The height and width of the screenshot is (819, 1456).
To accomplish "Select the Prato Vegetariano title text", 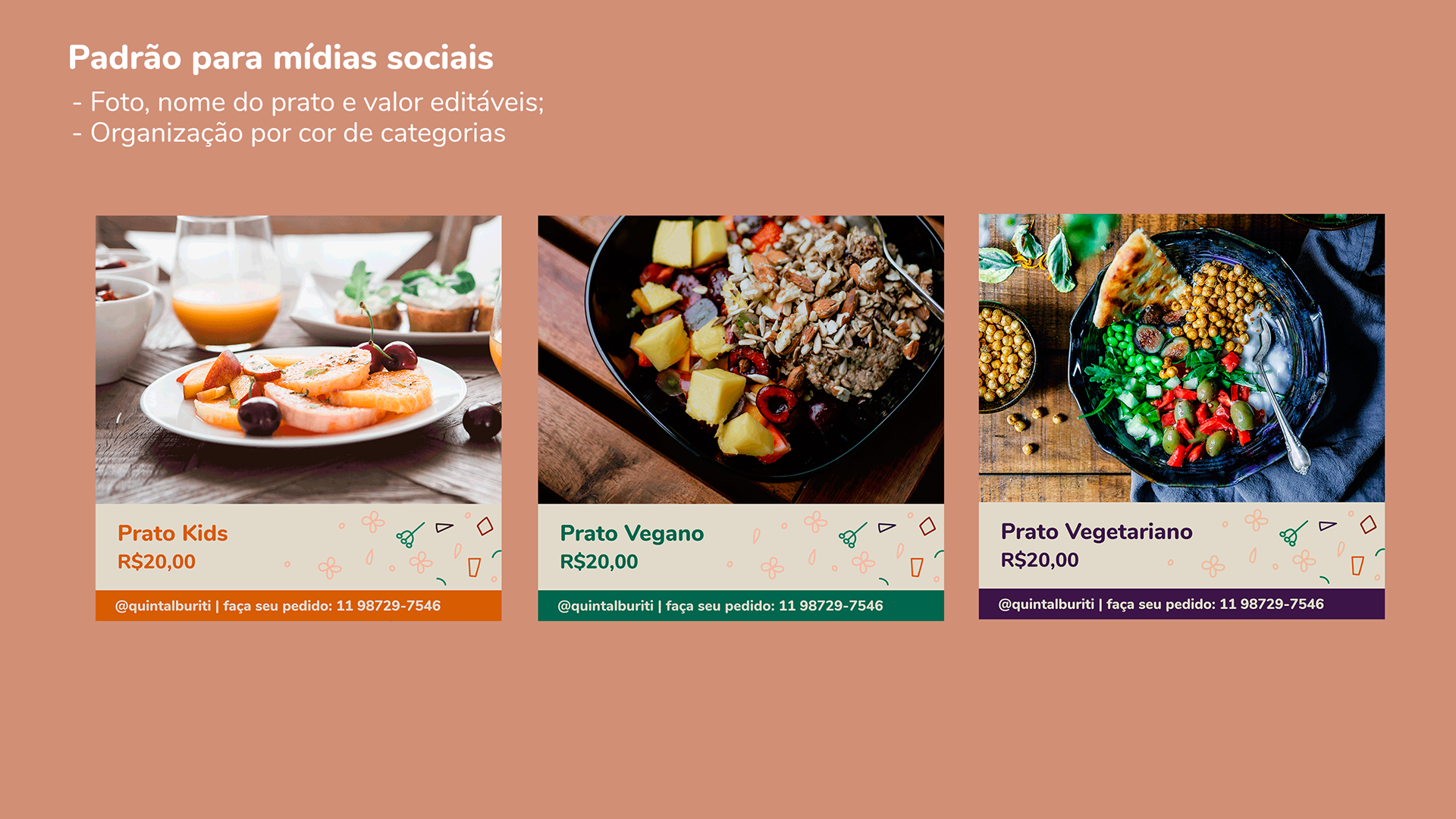I will (x=1097, y=532).
